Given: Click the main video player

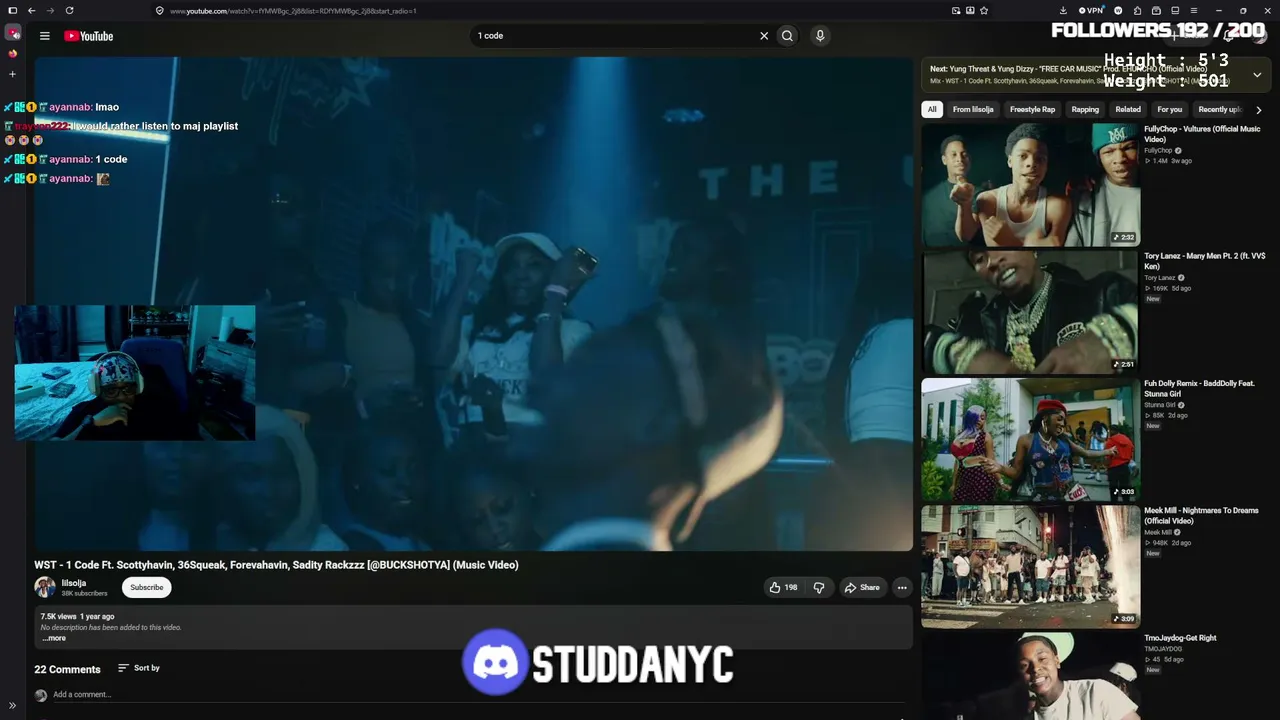Looking at the screenshot, I should 473,304.
